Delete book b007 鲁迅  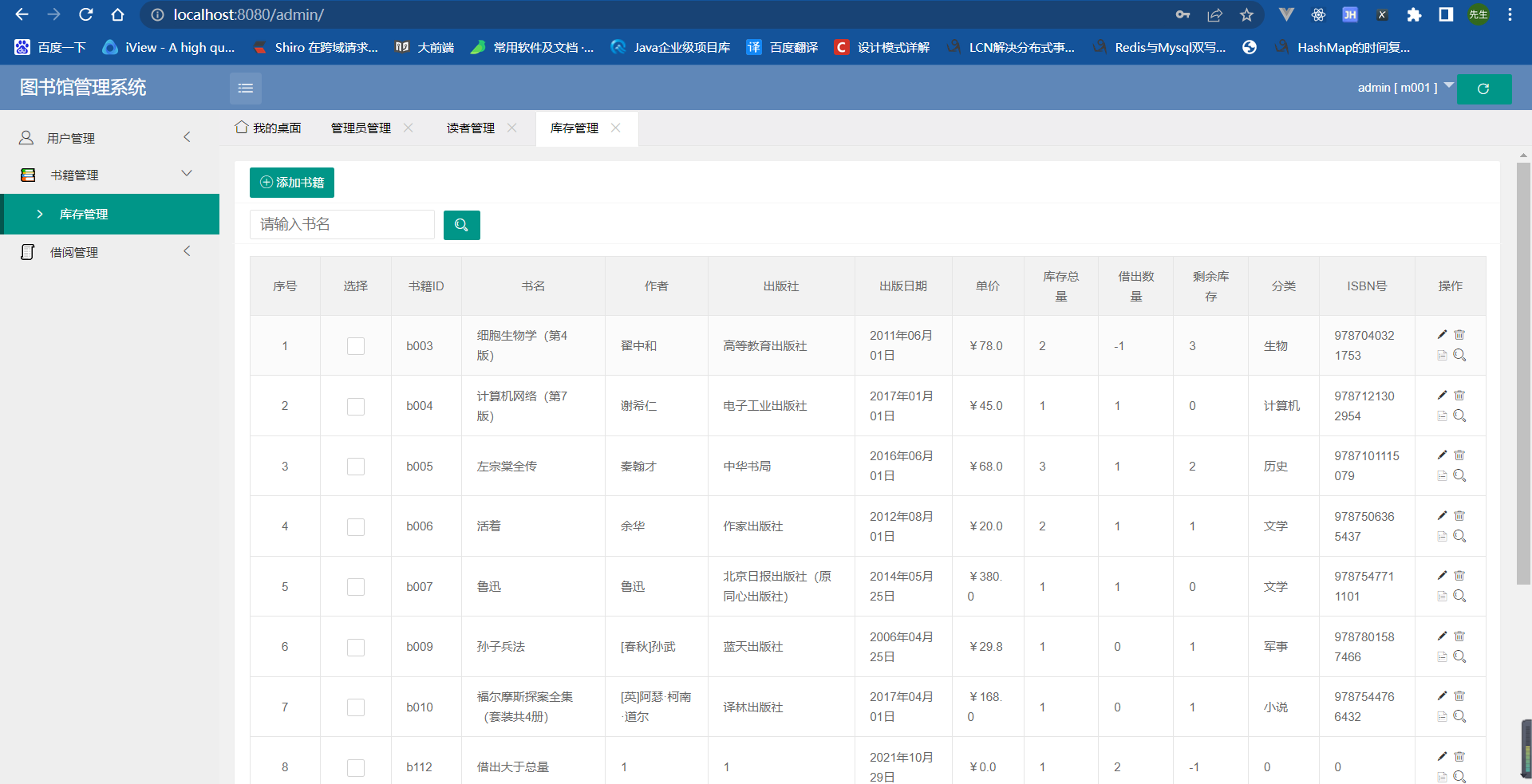coord(1459,576)
